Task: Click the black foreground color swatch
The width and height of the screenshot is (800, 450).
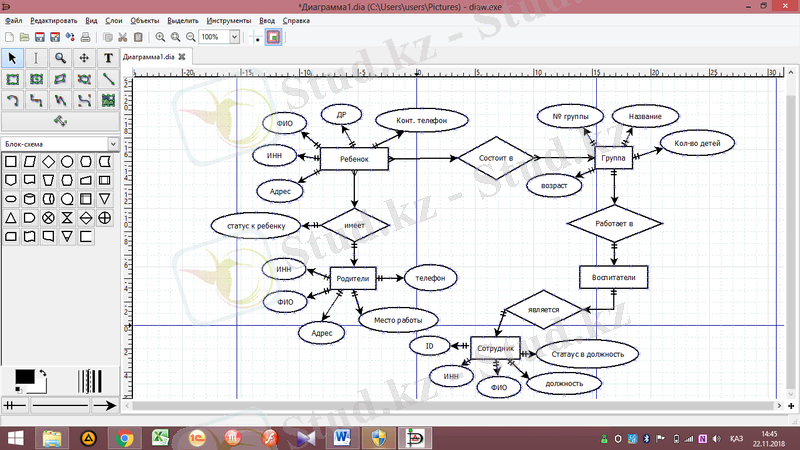Action: tap(22, 376)
